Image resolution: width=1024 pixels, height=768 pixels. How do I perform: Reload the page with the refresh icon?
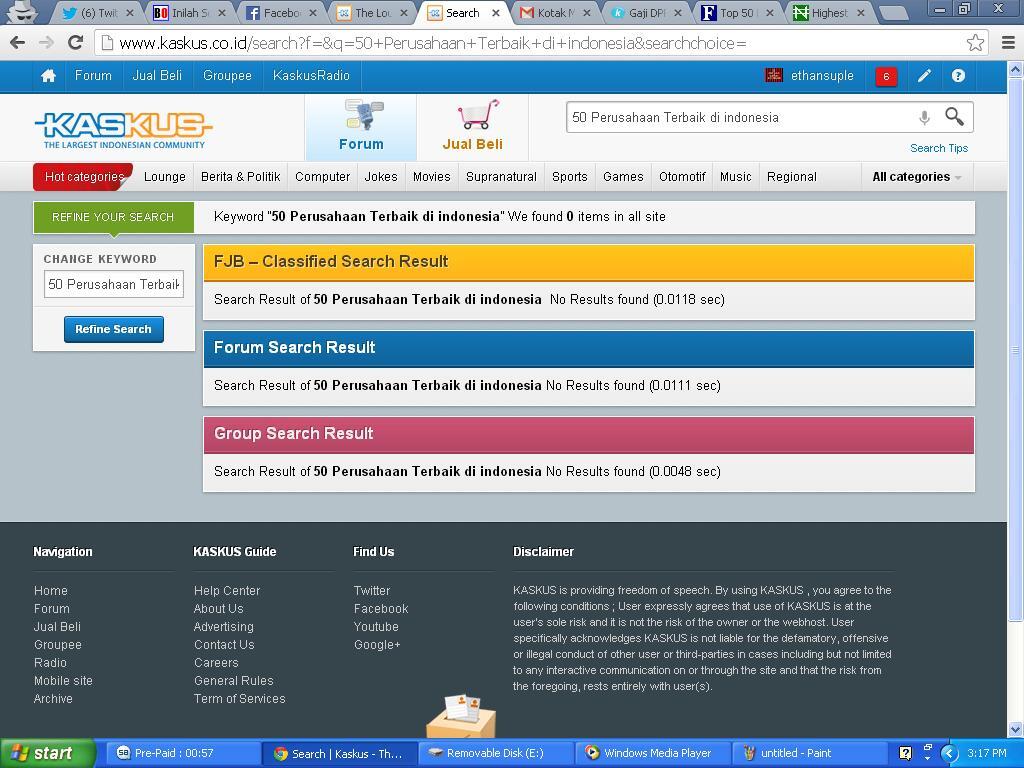(76, 43)
